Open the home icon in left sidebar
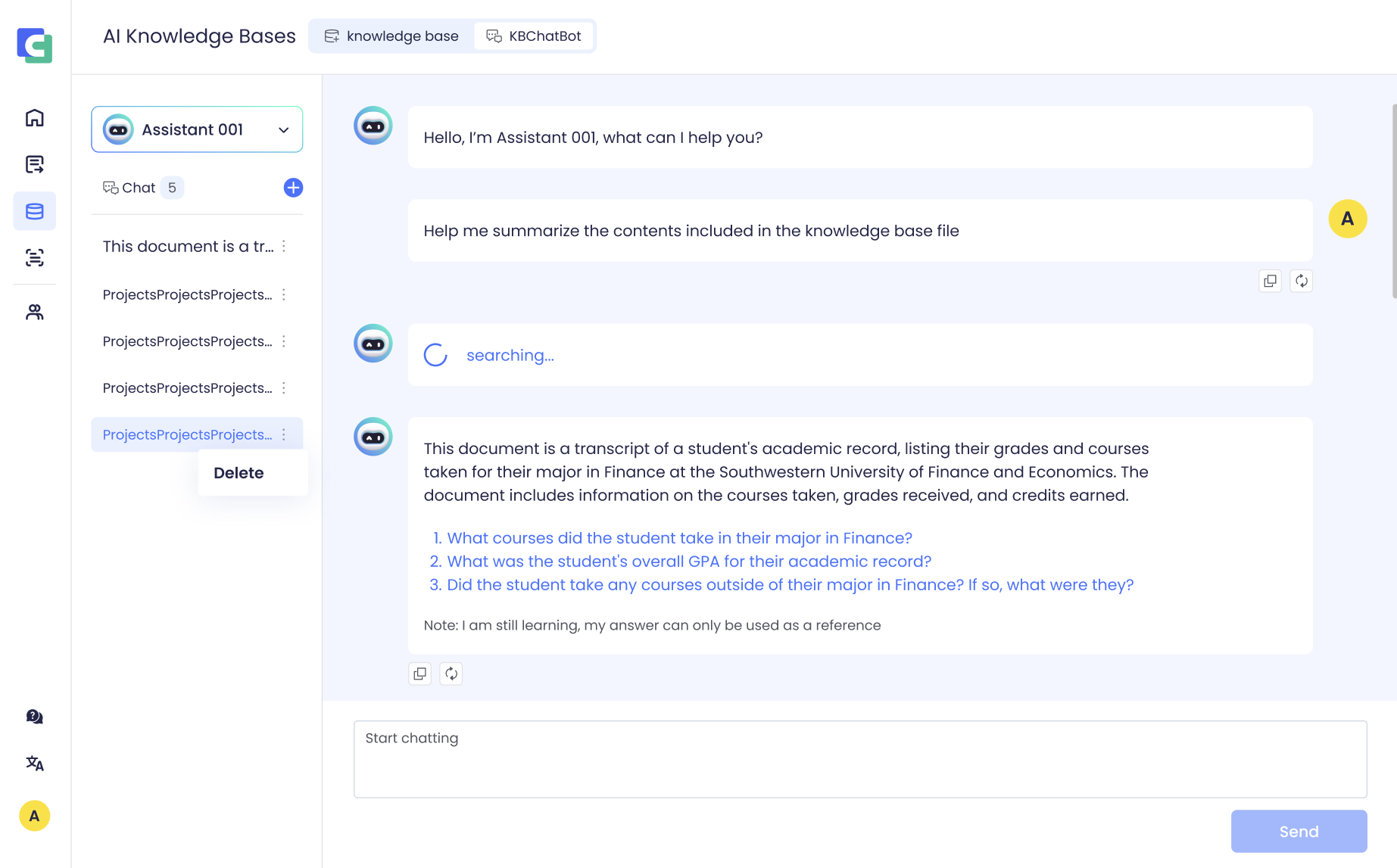This screenshot has height=868, width=1397. coord(35,118)
